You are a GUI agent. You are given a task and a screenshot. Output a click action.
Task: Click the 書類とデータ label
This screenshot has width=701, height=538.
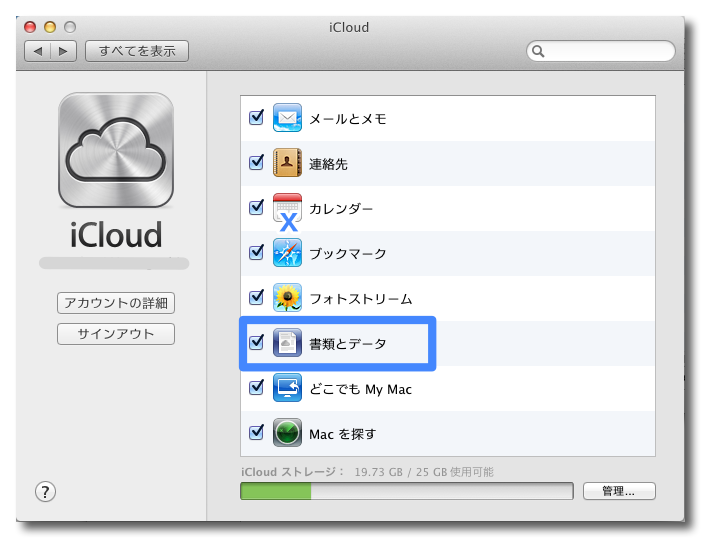[348, 344]
